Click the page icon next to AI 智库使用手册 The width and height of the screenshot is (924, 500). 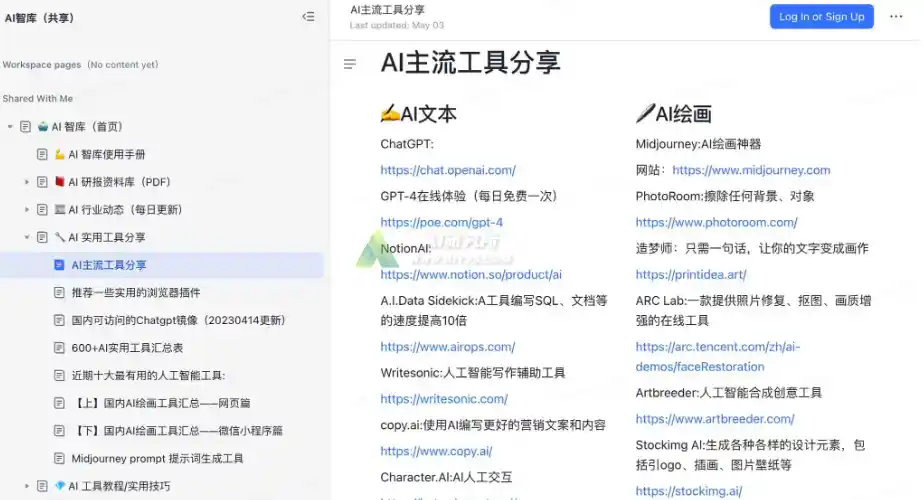coord(42,154)
